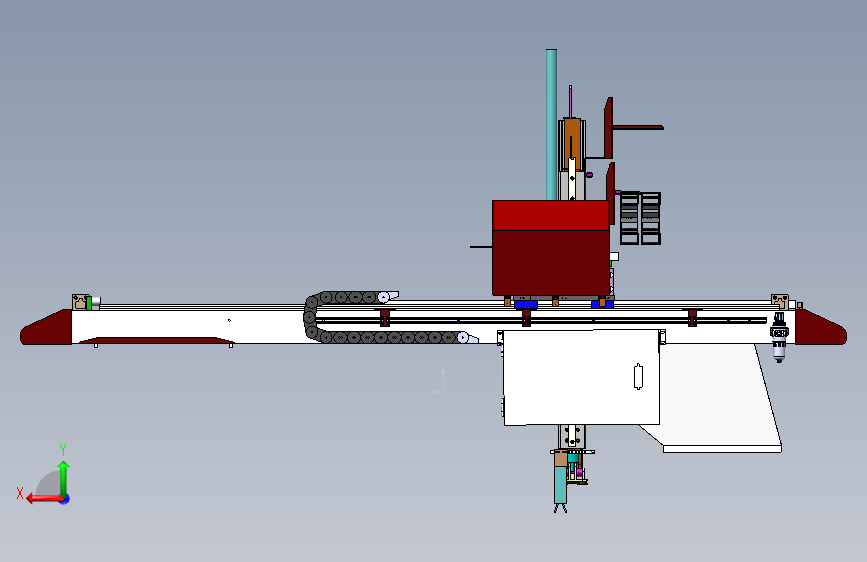
Task: Click the green Y axis arrow of triad
Action: tap(64, 479)
